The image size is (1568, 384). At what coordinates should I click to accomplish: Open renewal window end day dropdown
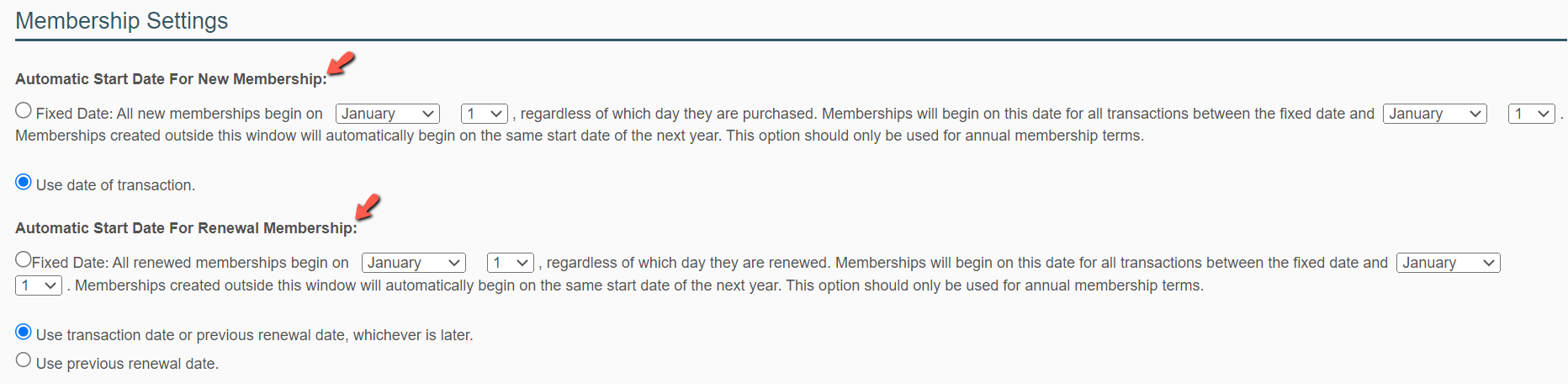[39, 285]
